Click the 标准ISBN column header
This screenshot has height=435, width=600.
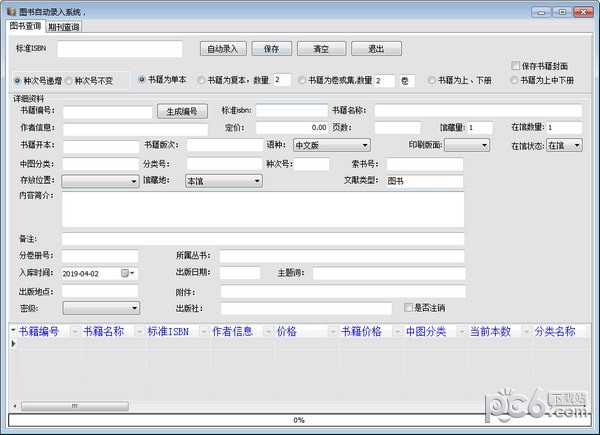[168, 331]
